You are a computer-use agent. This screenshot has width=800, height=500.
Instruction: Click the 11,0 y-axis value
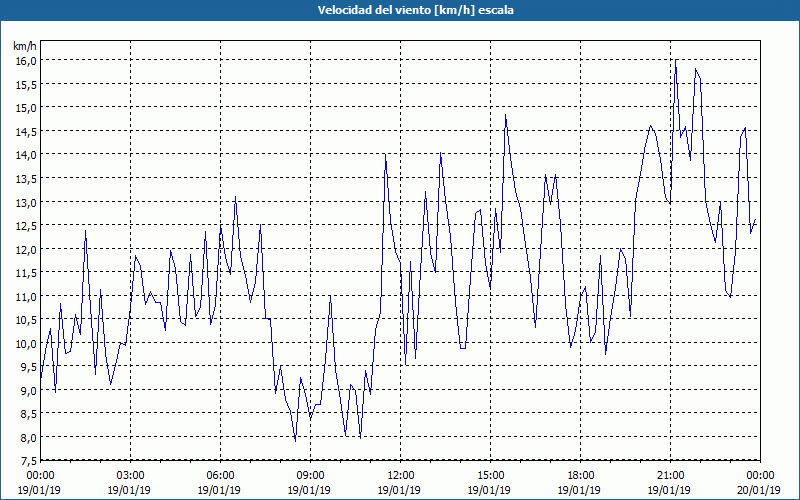(27, 296)
